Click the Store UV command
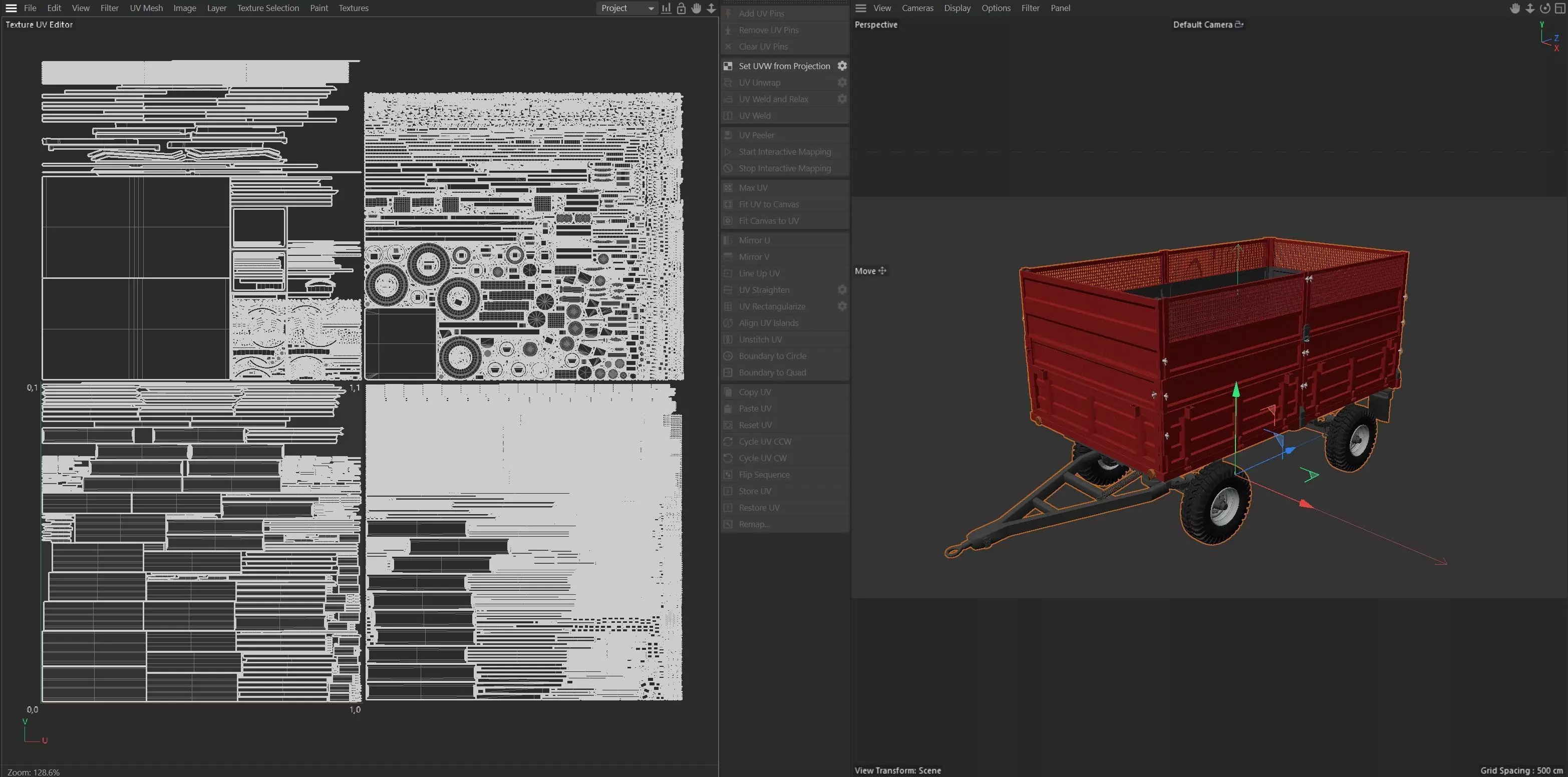 point(785,491)
